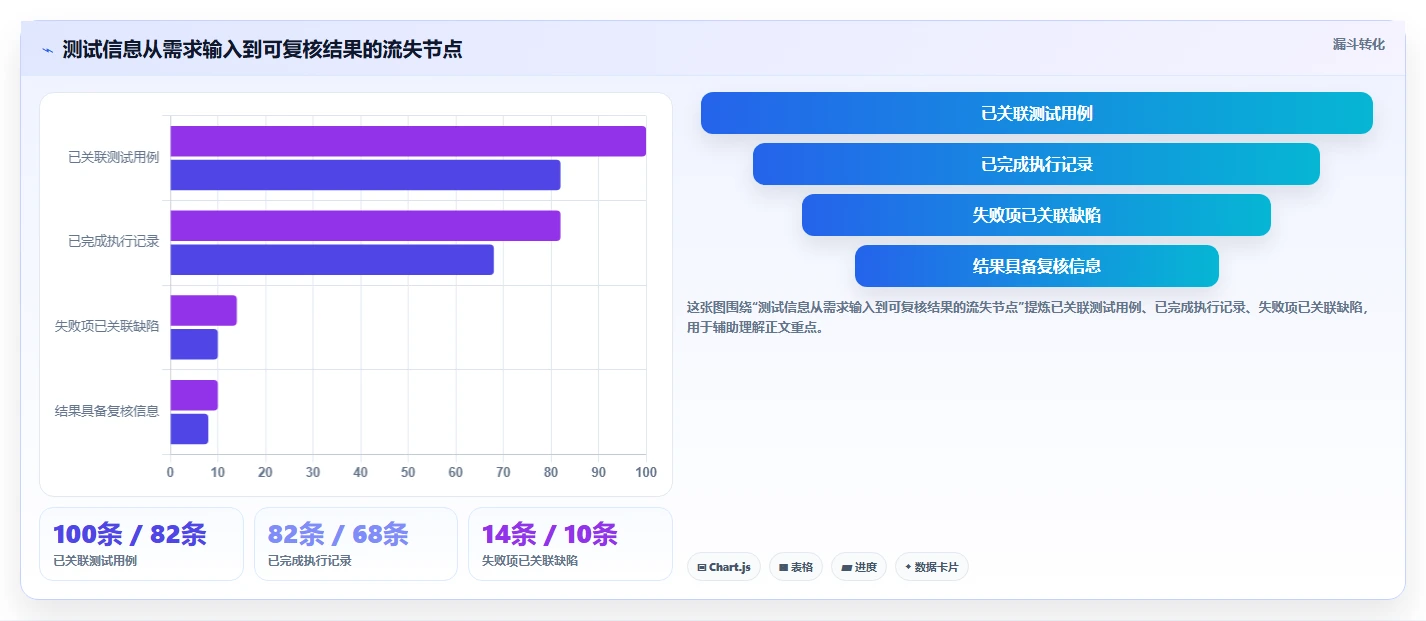The width and height of the screenshot is (1426, 621).
Task: Click the x-axis tick label 70
Action: pyautogui.click(x=503, y=472)
